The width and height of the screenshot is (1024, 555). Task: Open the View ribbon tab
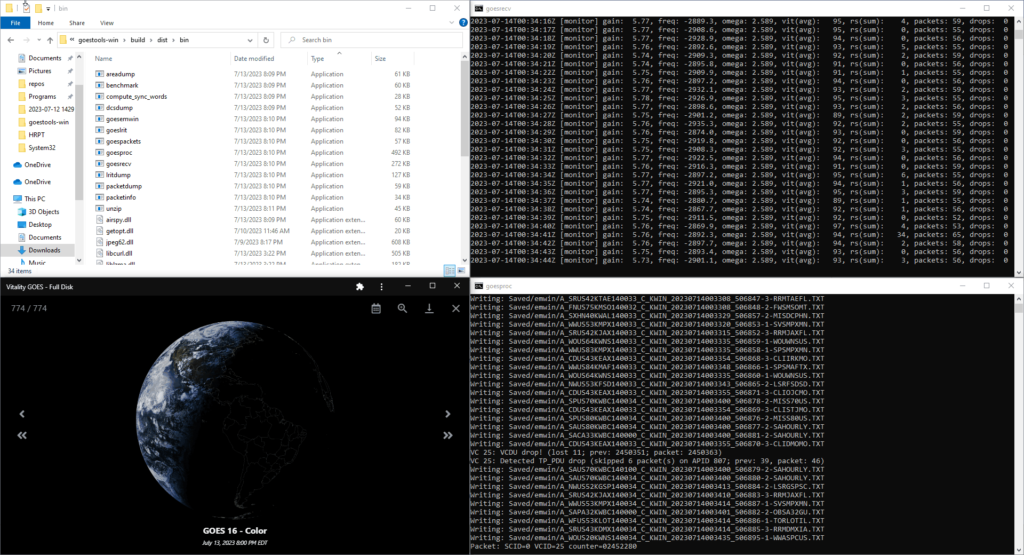[107, 23]
